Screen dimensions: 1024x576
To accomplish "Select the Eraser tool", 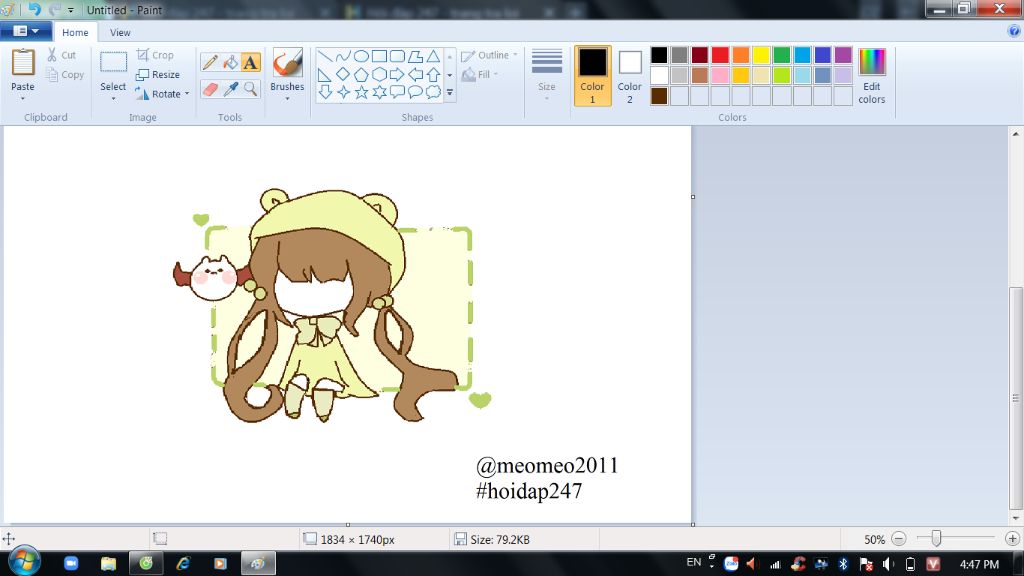I will (210, 89).
